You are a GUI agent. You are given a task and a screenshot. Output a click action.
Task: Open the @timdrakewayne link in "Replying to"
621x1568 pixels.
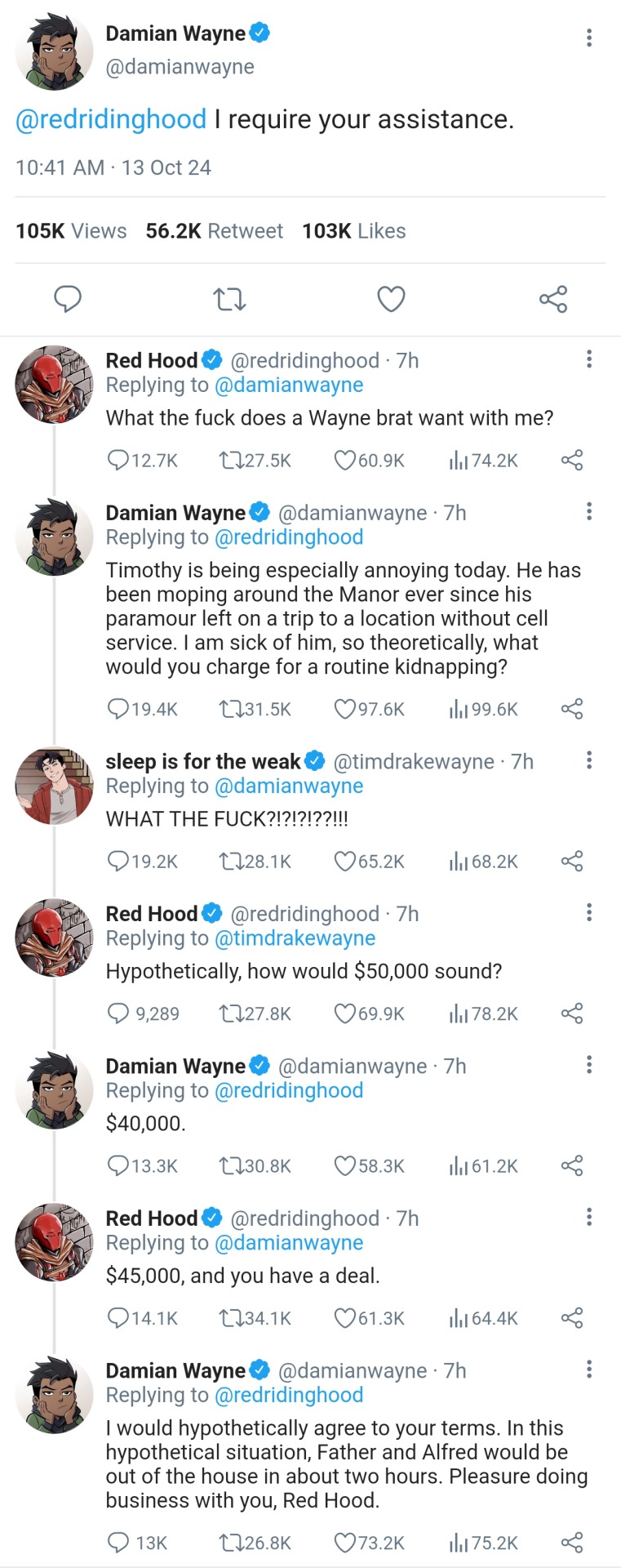[295, 938]
